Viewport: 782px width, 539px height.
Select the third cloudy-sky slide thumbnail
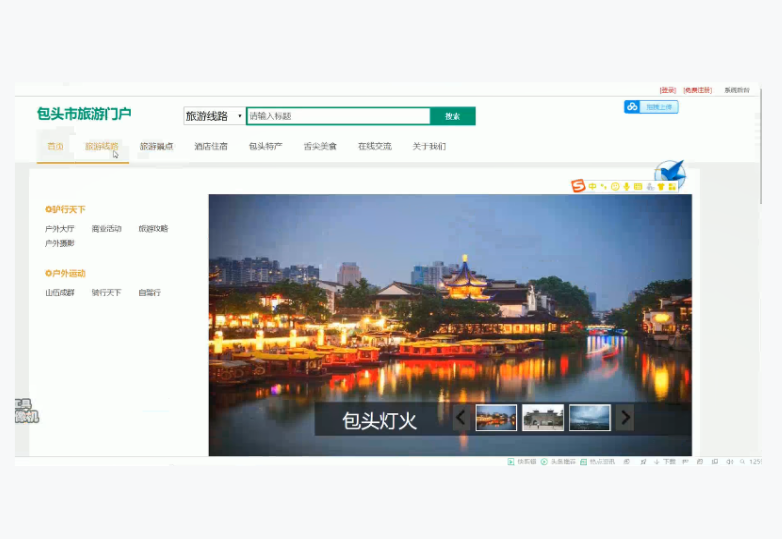(x=590, y=417)
